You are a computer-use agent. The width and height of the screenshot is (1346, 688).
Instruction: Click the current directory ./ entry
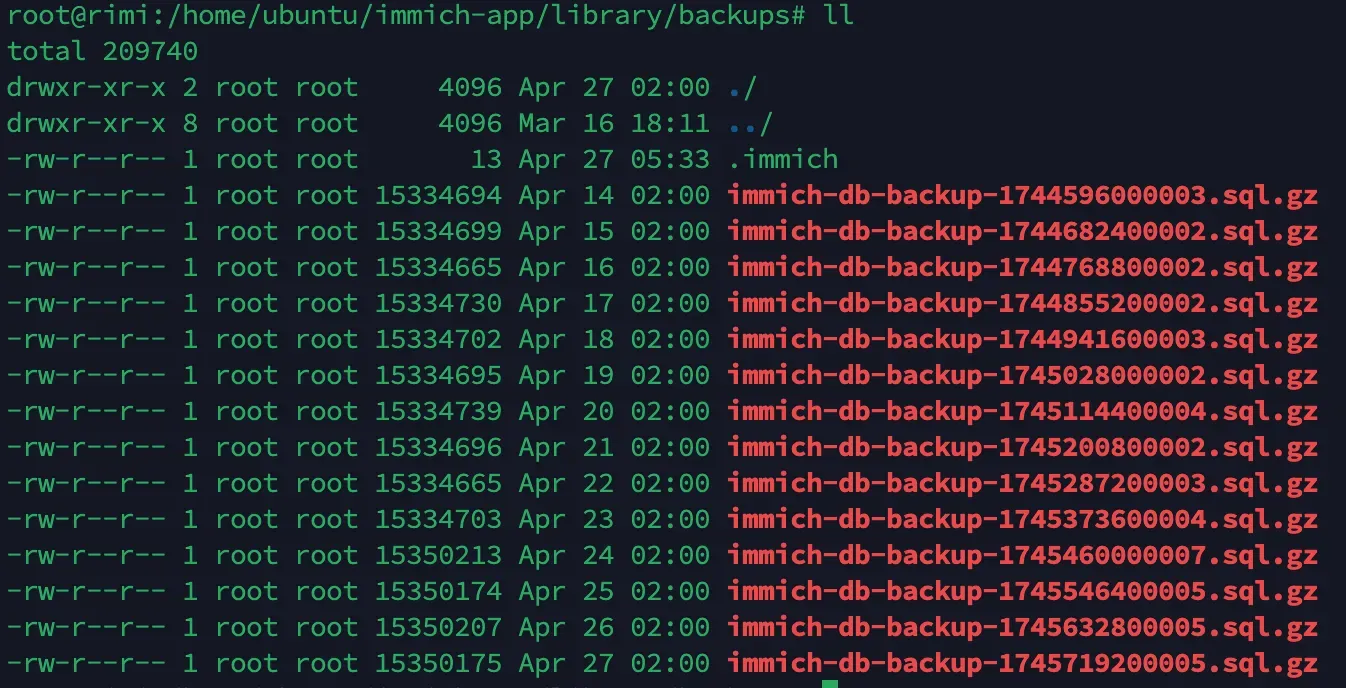pos(743,88)
